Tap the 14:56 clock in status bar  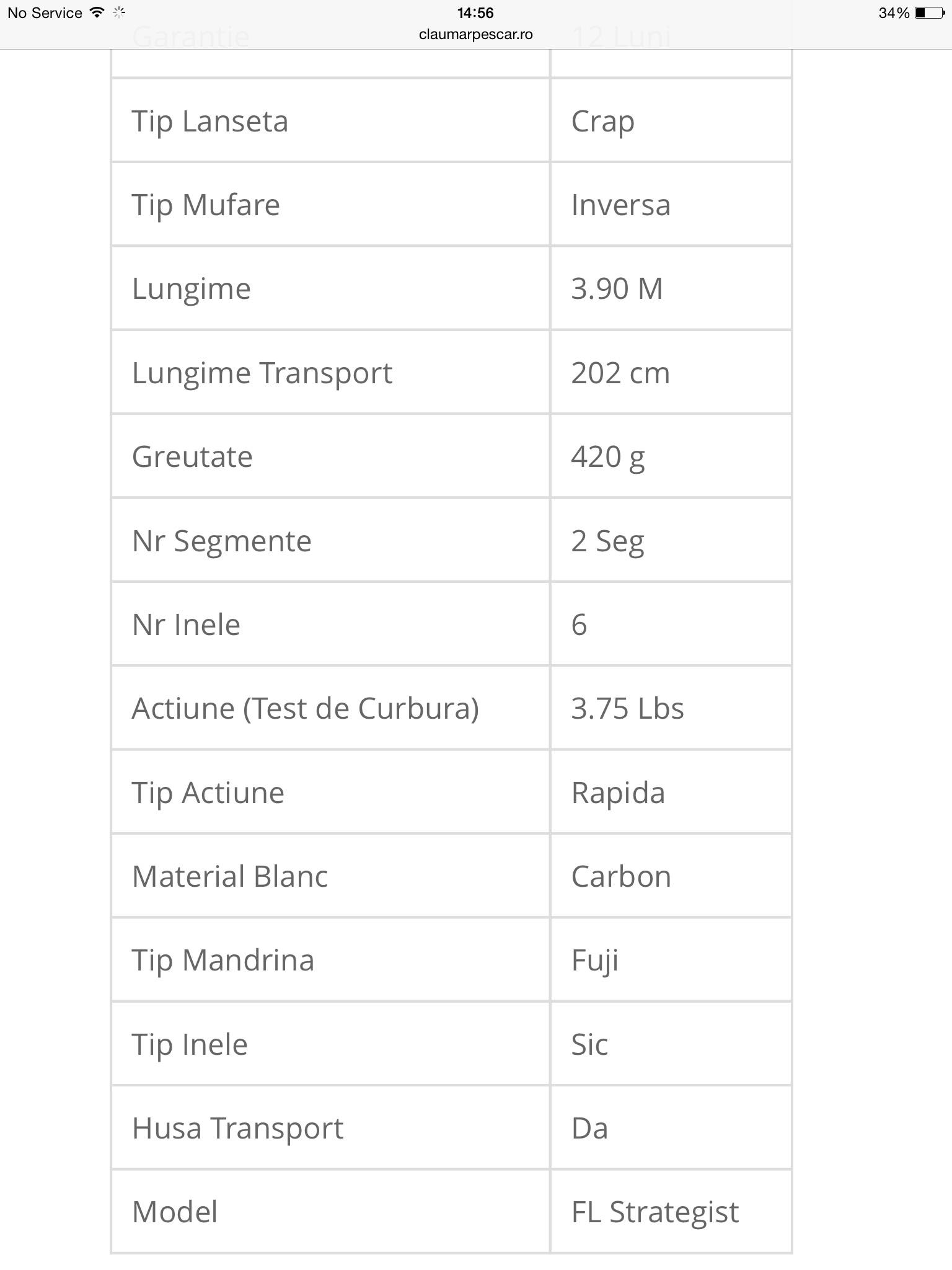pos(475,13)
